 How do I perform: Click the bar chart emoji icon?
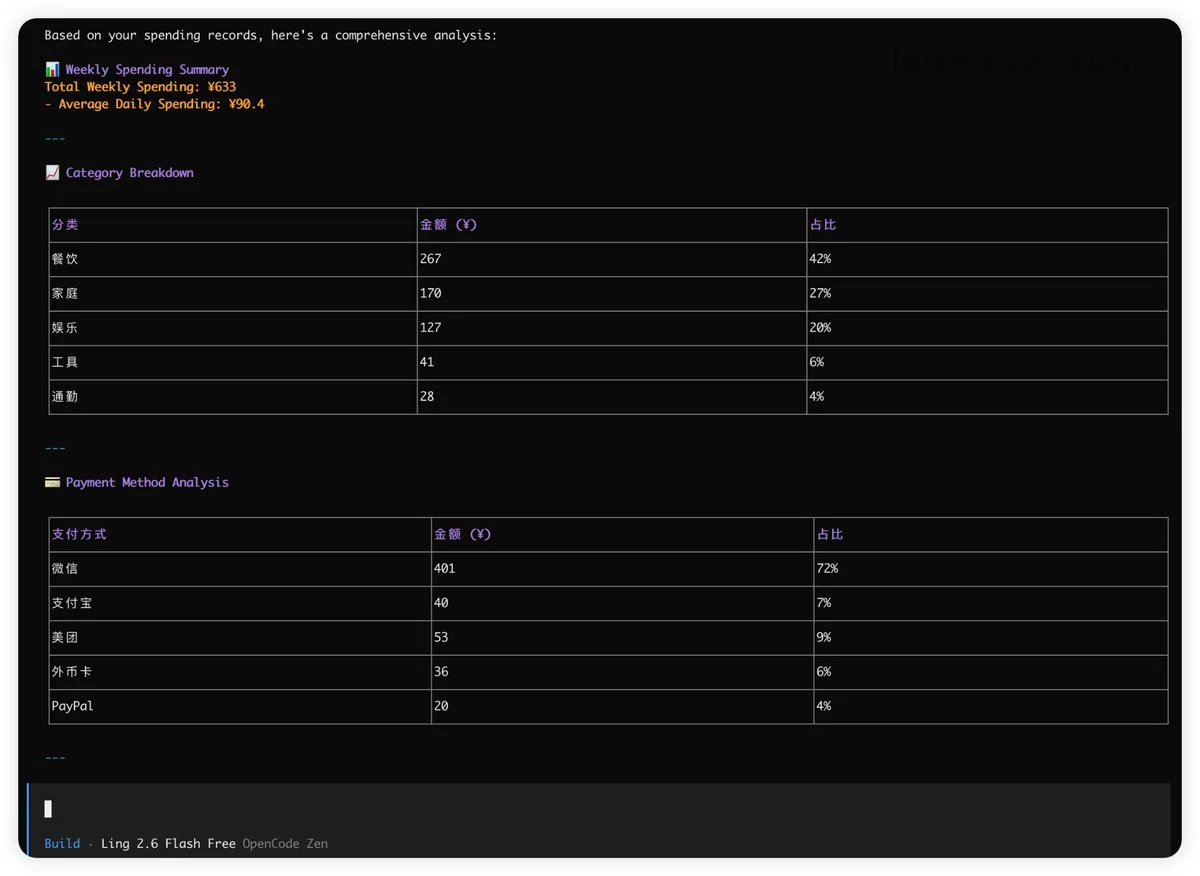click(52, 70)
